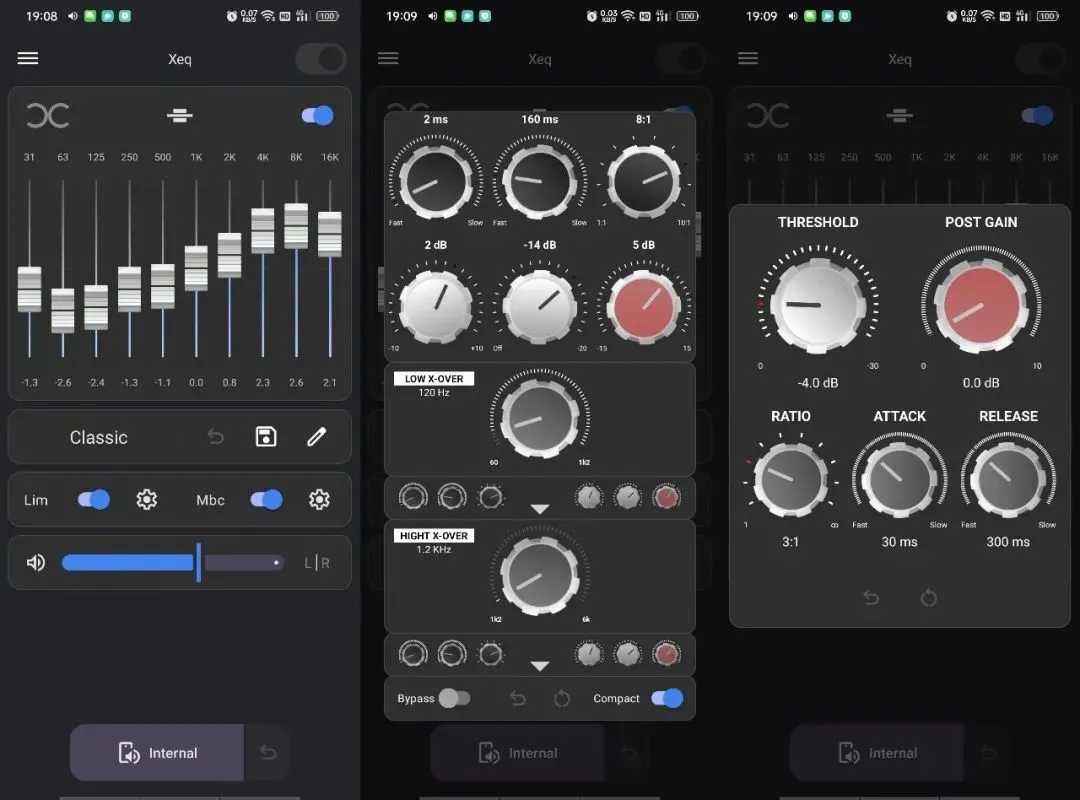Tap the L|R balance control

317,563
